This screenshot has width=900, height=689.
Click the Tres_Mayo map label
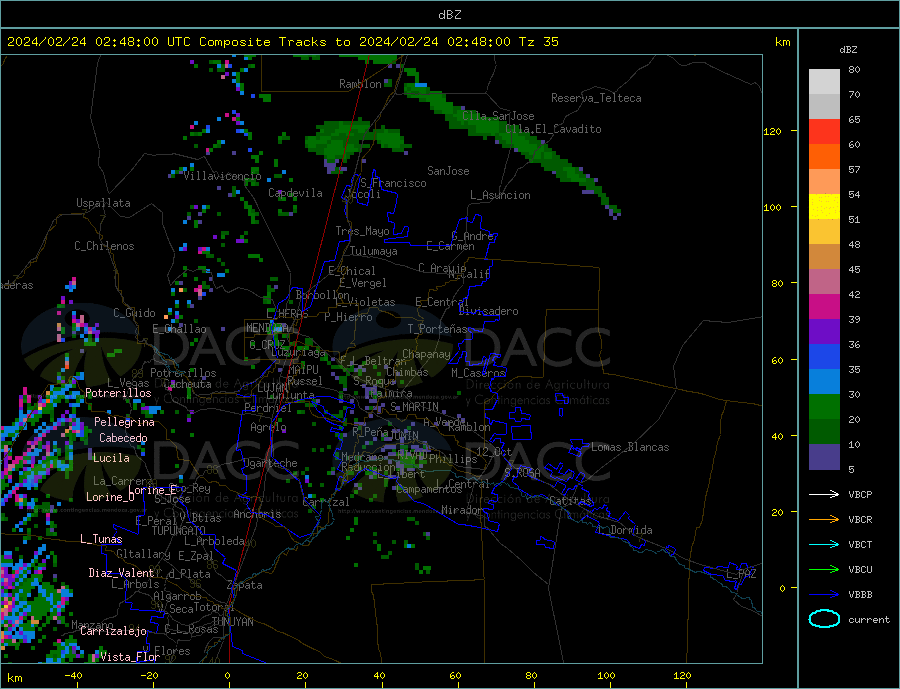click(363, 231)
